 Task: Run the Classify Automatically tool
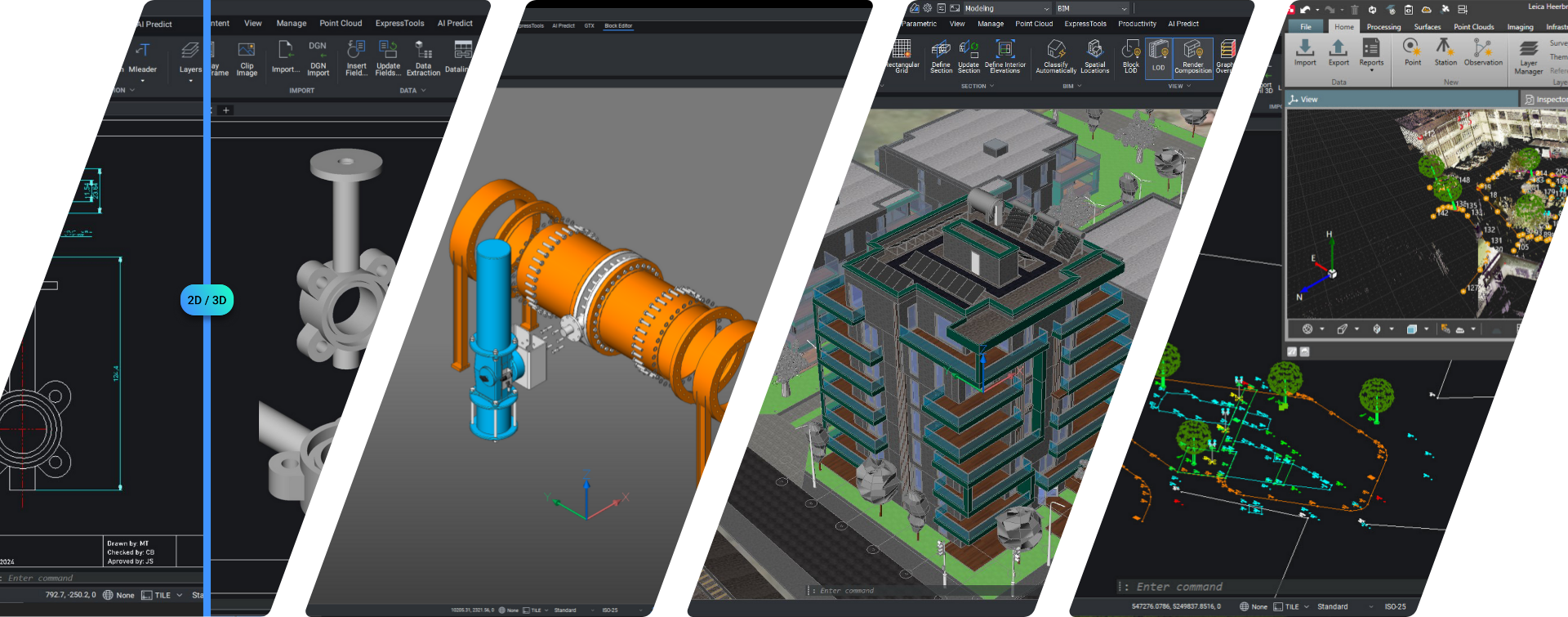pyautogui.click(x=1056, y=56)
